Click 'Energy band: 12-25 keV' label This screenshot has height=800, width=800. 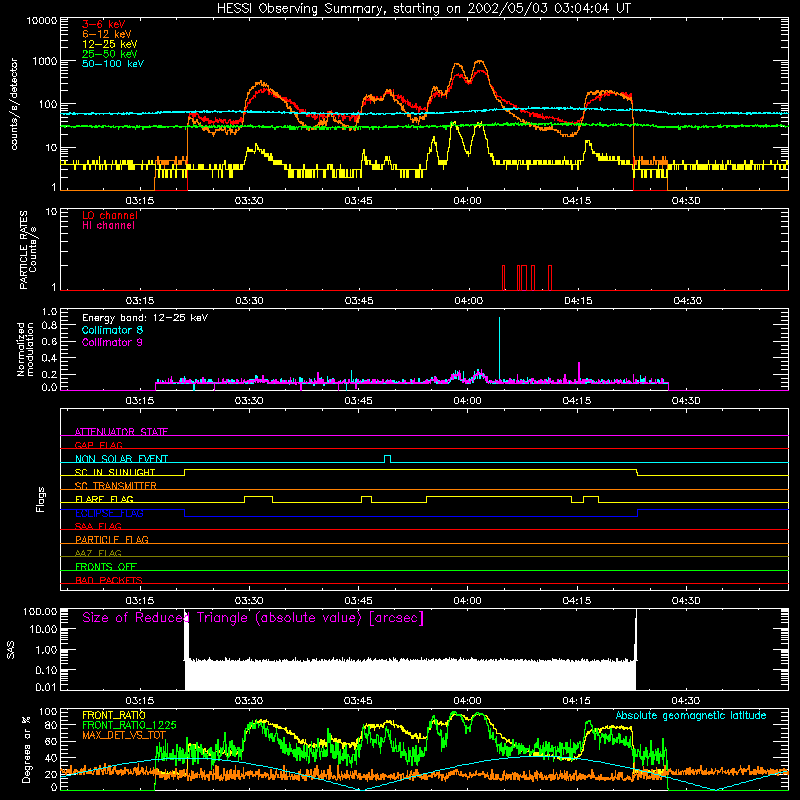pyautogui.click(x=145, y=318)
